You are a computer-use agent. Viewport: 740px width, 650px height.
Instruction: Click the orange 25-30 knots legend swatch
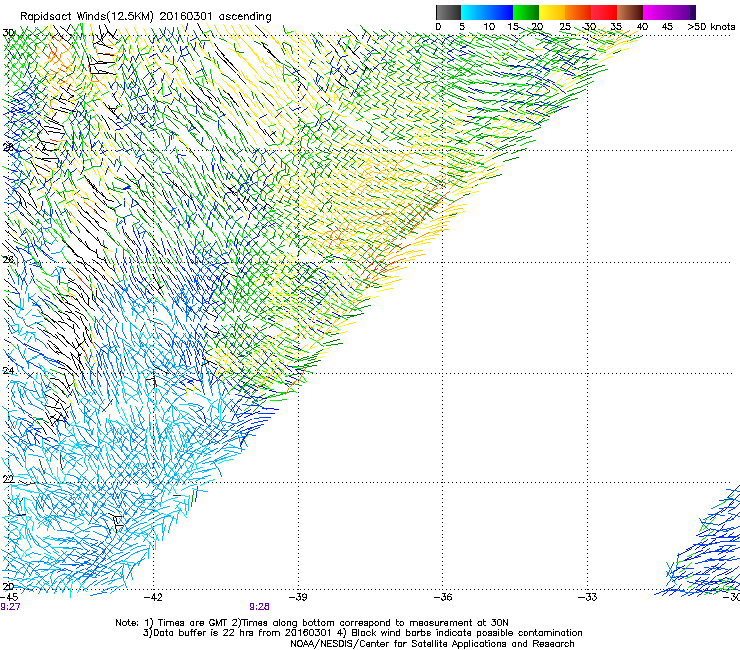578,12
